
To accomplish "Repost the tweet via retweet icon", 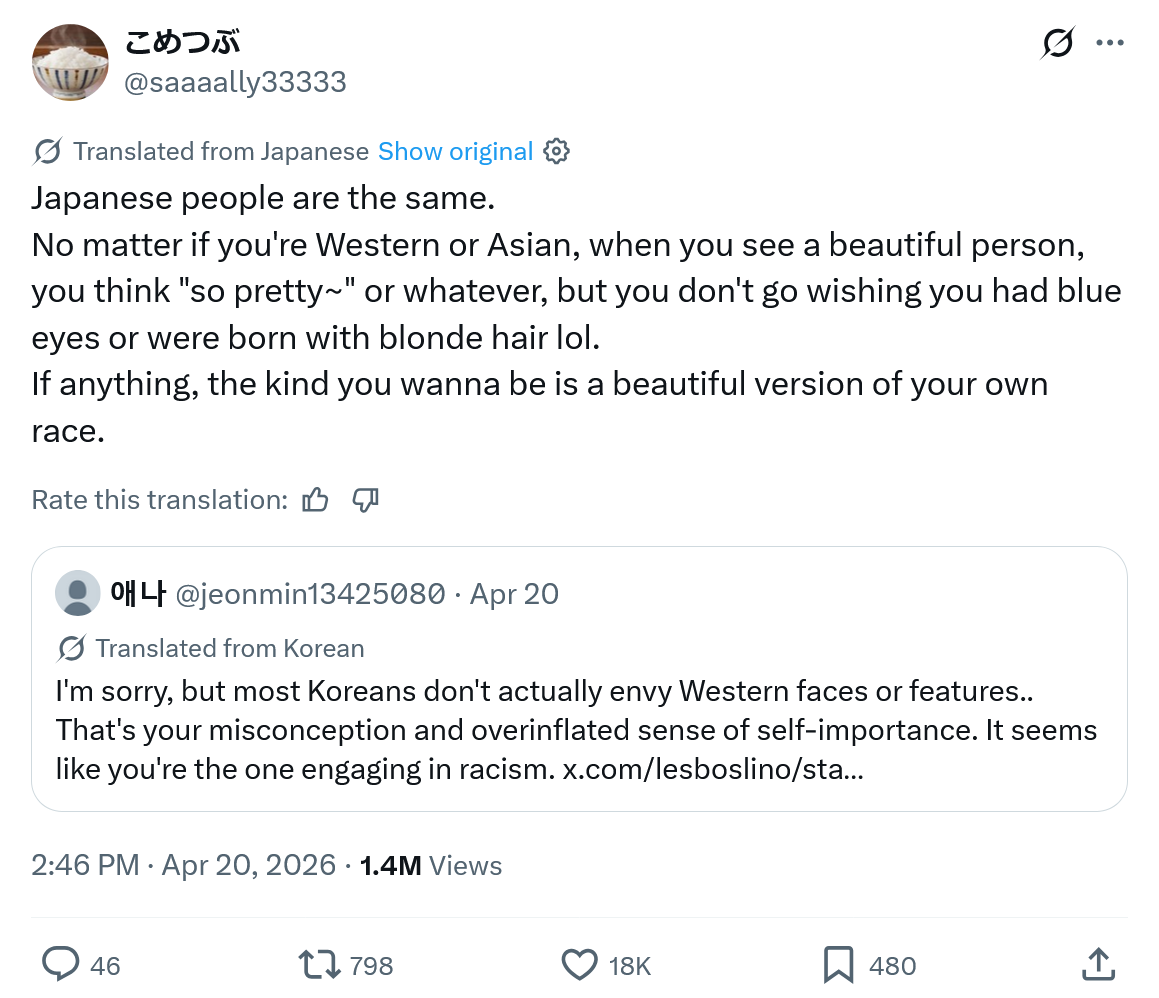I will [319, 965].
